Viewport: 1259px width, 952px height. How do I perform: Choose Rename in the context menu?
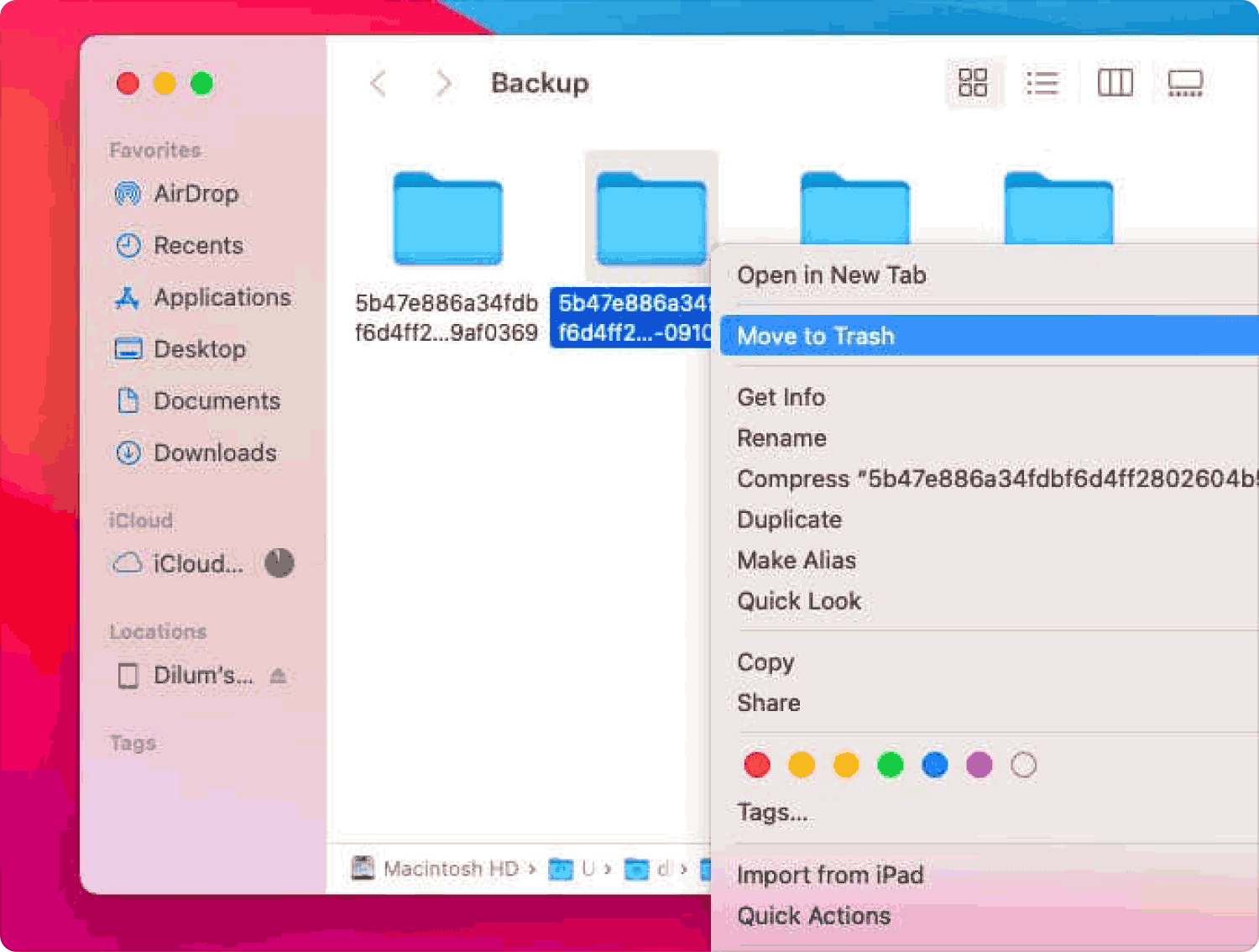pos(781,438)
